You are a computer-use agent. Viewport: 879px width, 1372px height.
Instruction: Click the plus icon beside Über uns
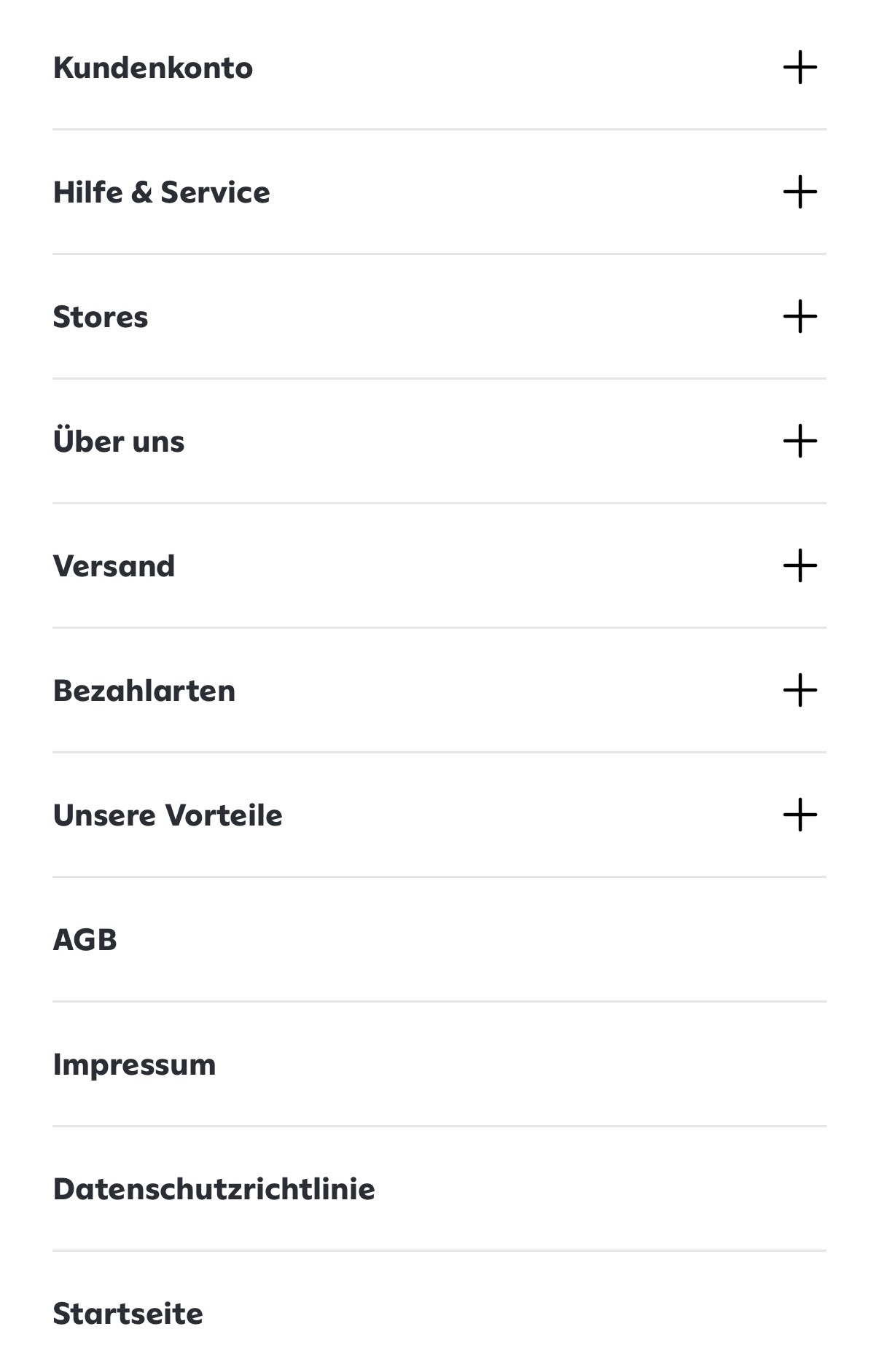tap(800, 441)
